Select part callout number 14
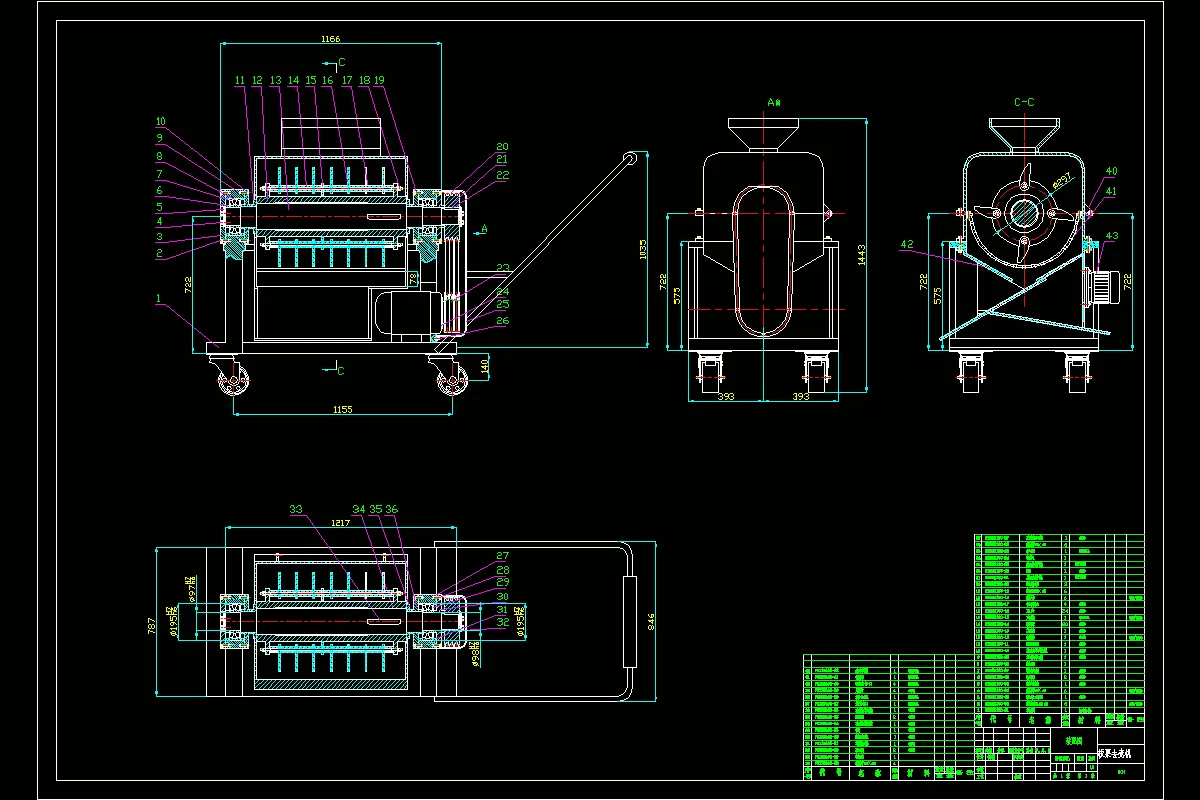 [293, 80]
